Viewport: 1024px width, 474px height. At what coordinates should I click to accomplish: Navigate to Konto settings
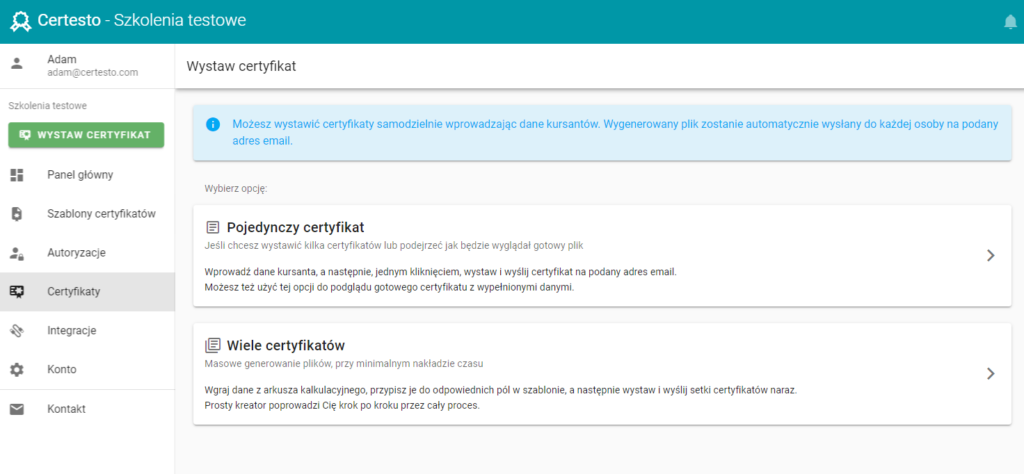(x=88, y=370)
